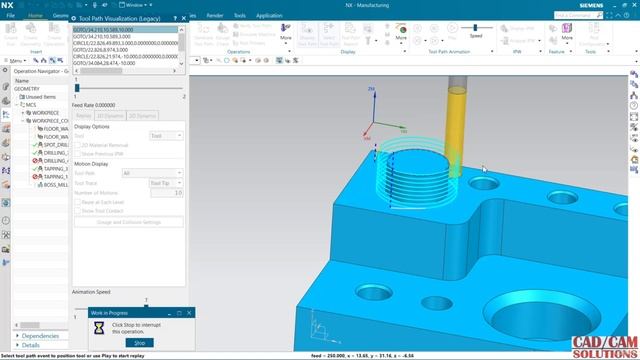Move the tool path position slider
Screen dimensions: 640x360
77,88
